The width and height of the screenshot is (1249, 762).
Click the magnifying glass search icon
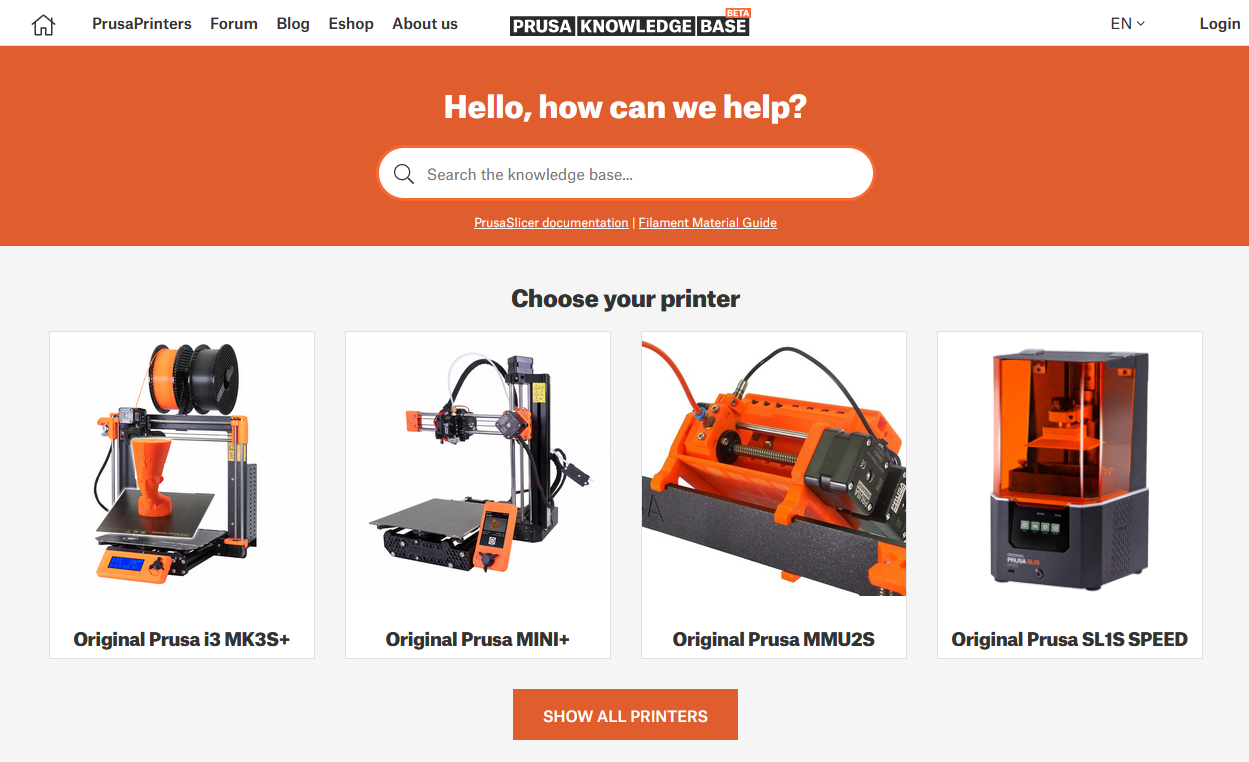click(x=404, y=174)
